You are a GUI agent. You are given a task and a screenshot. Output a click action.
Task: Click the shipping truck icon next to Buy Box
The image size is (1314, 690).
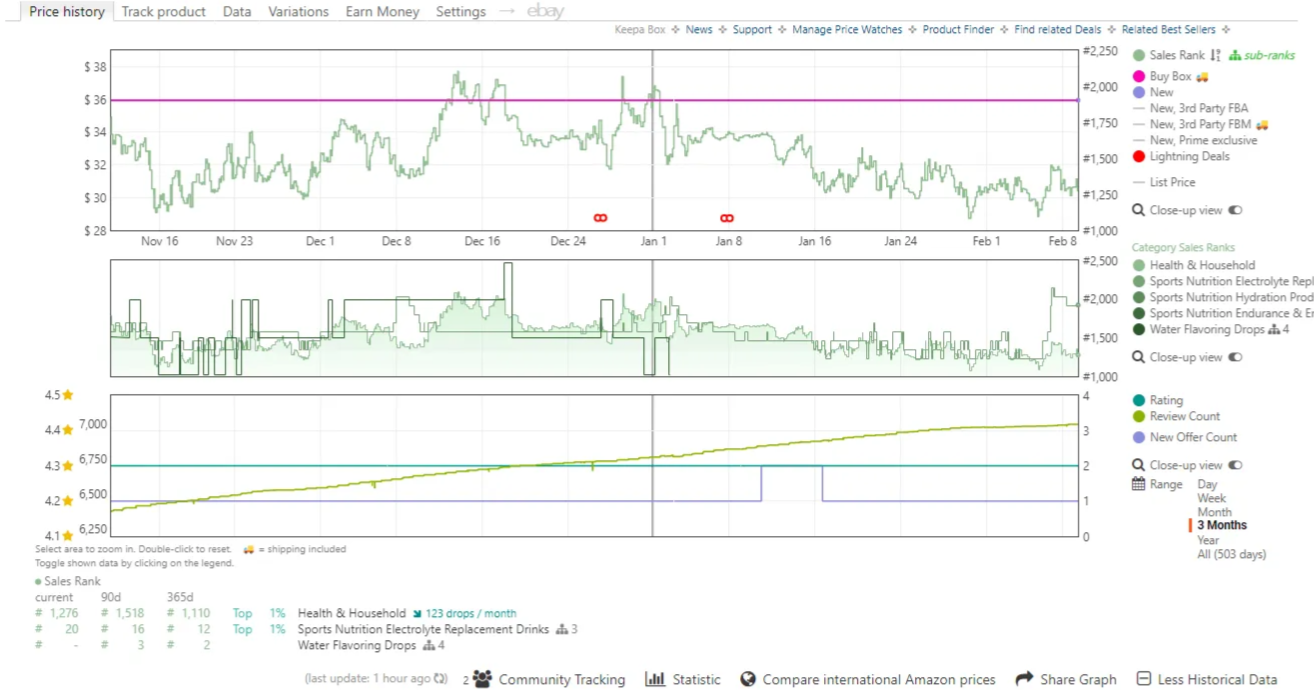pyautogui.click(x=1203, y=77)
